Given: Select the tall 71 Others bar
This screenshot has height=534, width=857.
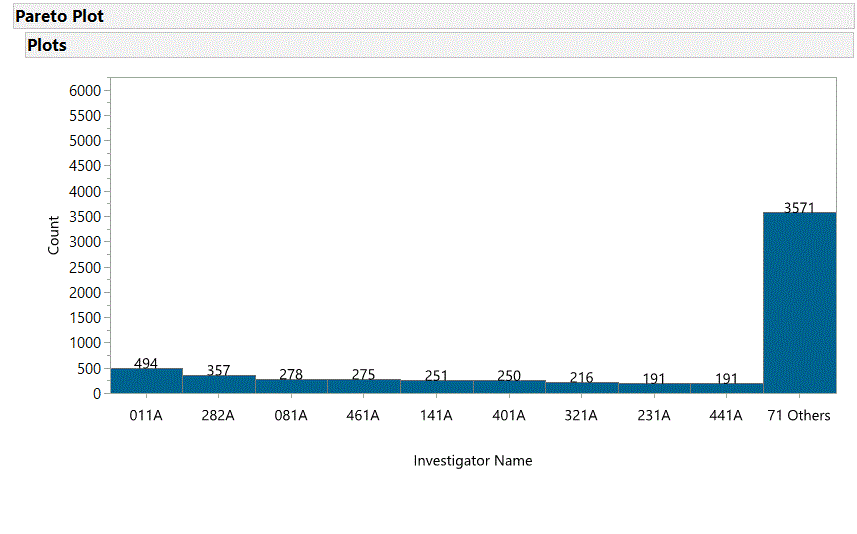Looking at the screenshot, I should (800, 302).
